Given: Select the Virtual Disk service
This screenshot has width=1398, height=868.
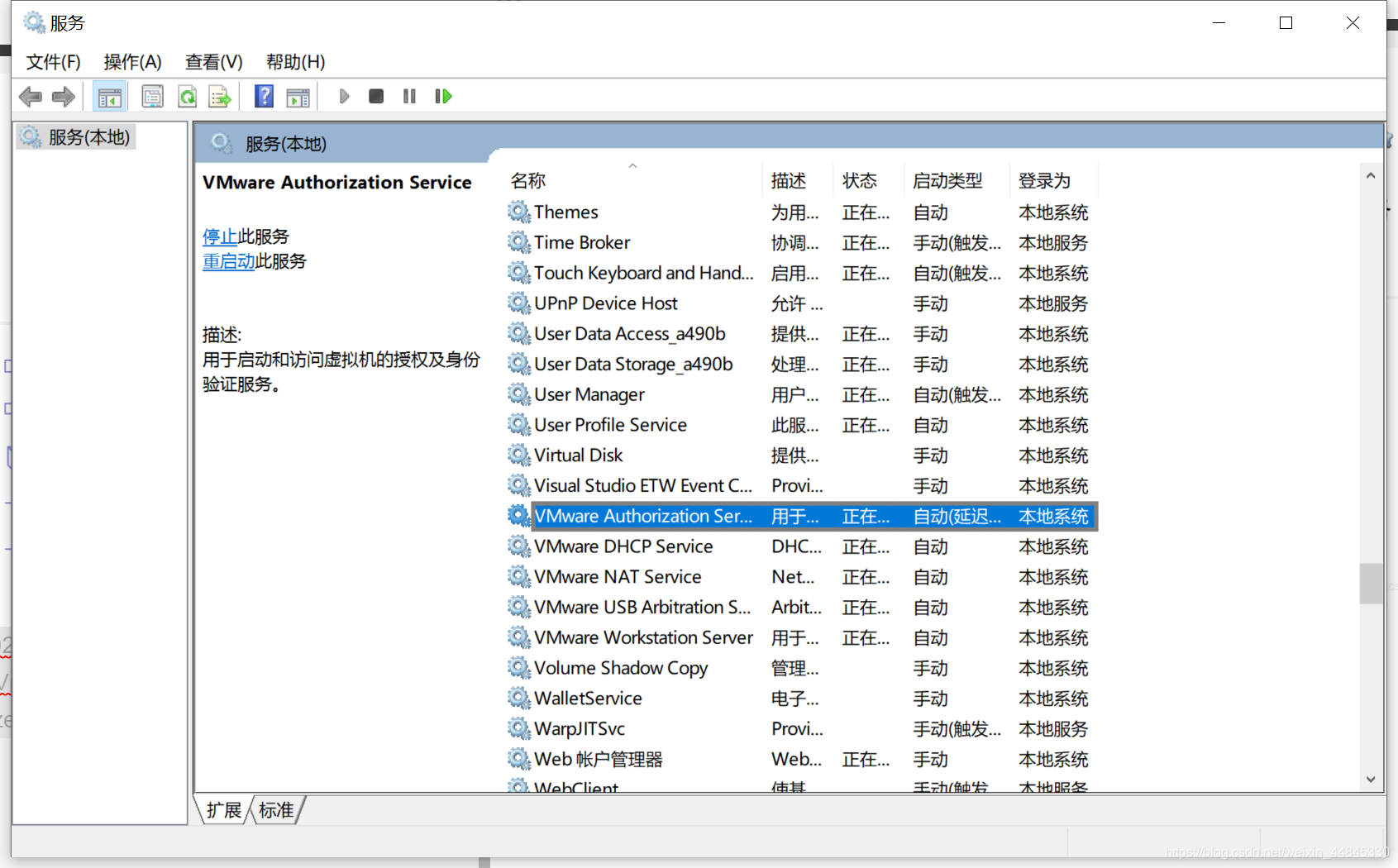Looking at the screenshot, I should click(x=802, y=455).
